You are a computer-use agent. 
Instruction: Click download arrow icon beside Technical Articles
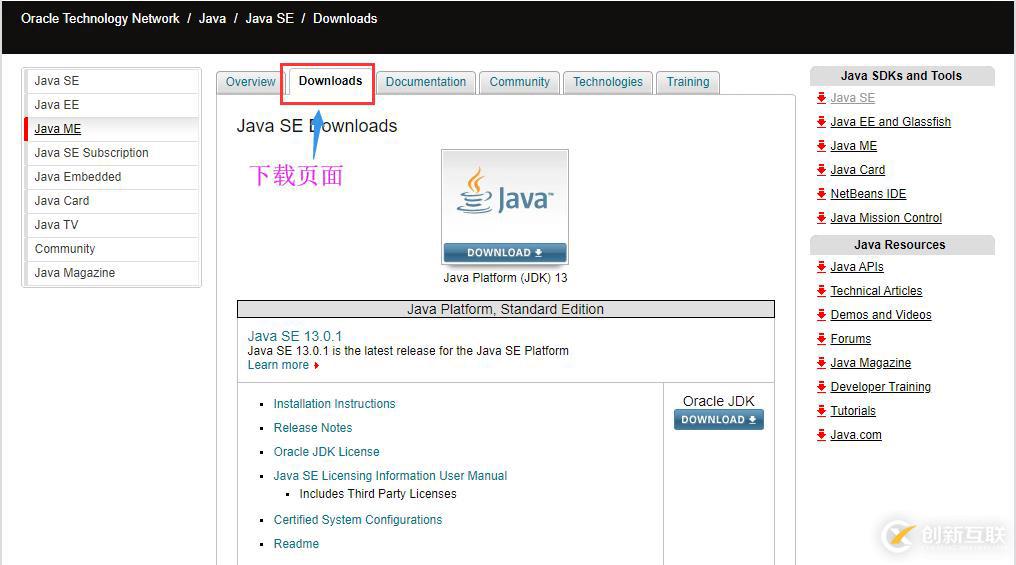(x=821, y=291)
